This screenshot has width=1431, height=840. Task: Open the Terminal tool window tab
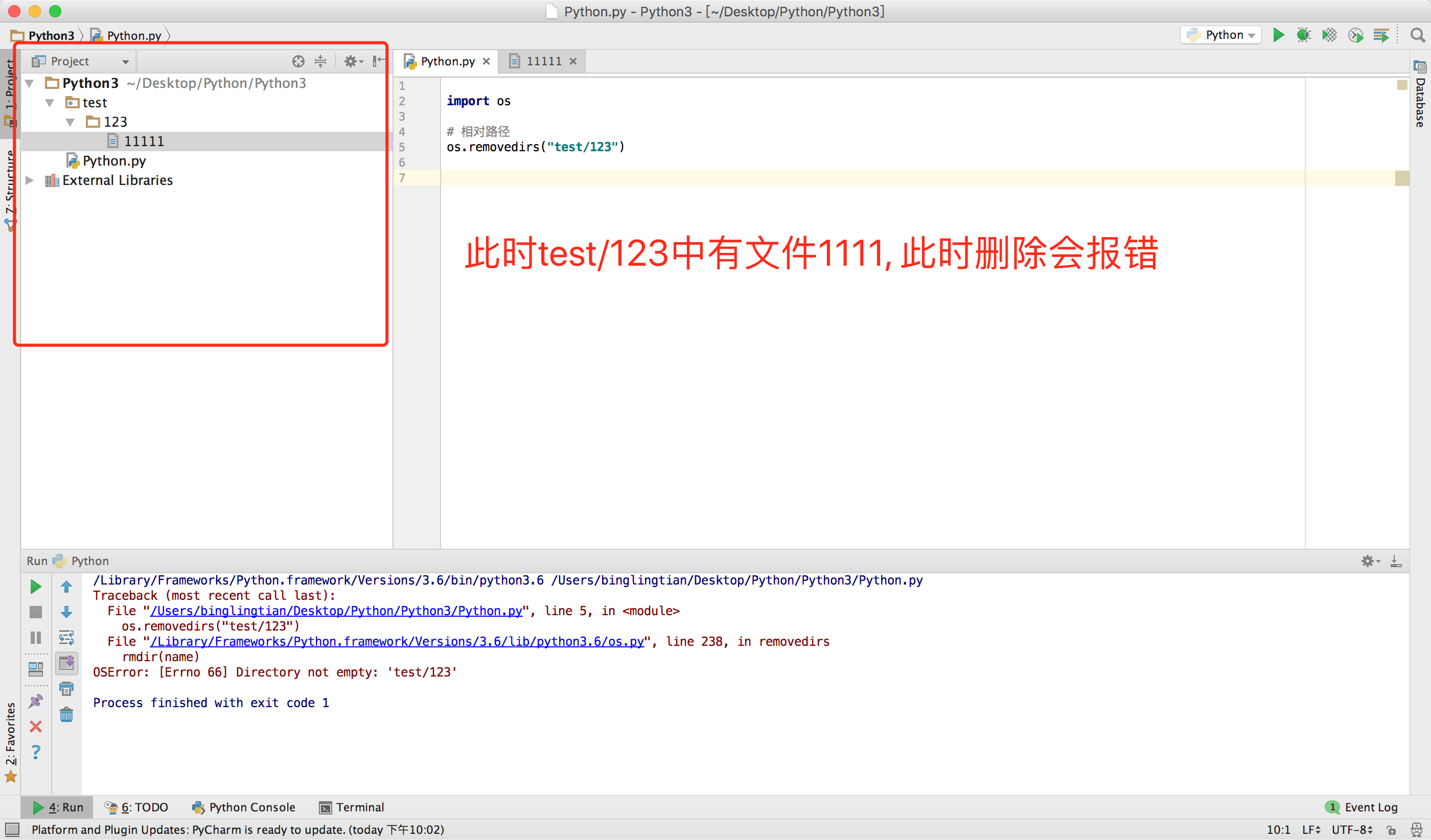point(352,807)
